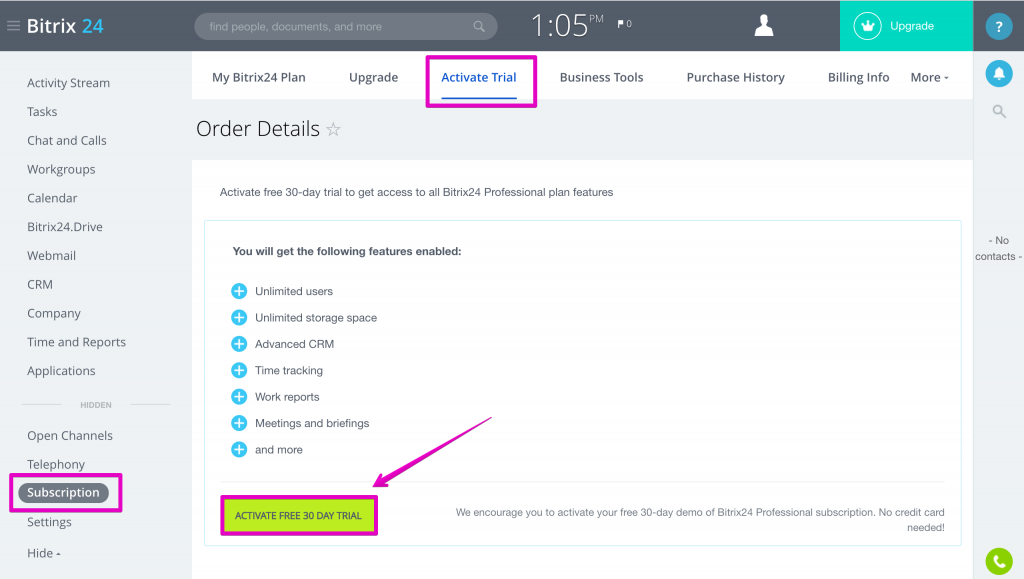Image resolution: width=1024 pixels, height=579 pixels.
Task: Click the search magnifier in the top search box
Action: point(479,27)
